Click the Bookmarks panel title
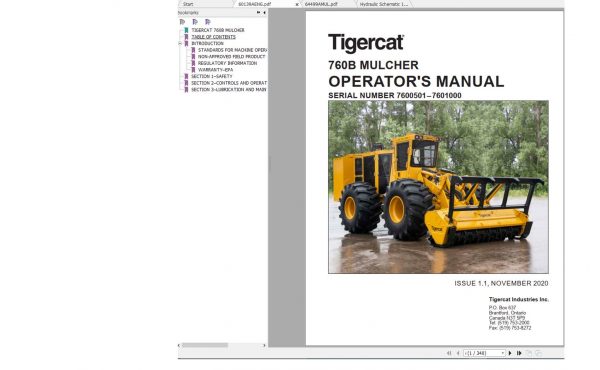The width and height of the screenshot is (600, 370). [188, 13]
